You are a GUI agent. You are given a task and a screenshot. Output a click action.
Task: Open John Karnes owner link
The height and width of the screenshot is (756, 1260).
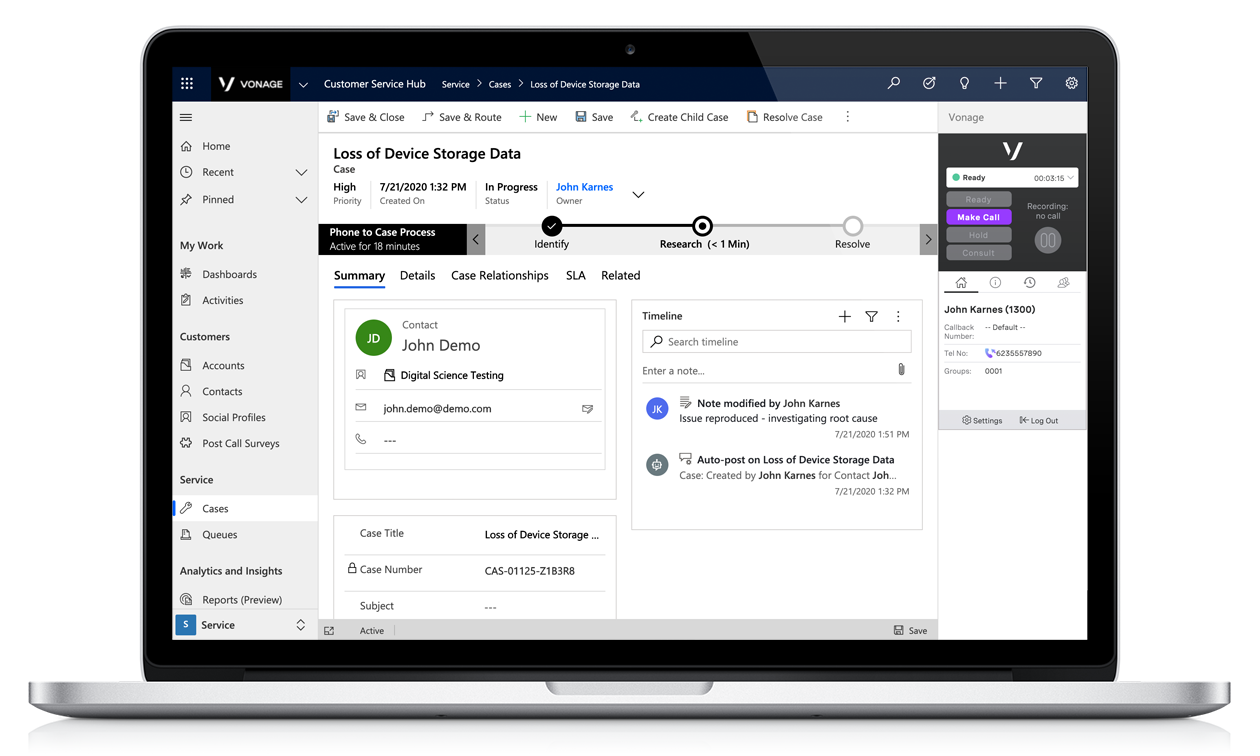tap(584, 187)
